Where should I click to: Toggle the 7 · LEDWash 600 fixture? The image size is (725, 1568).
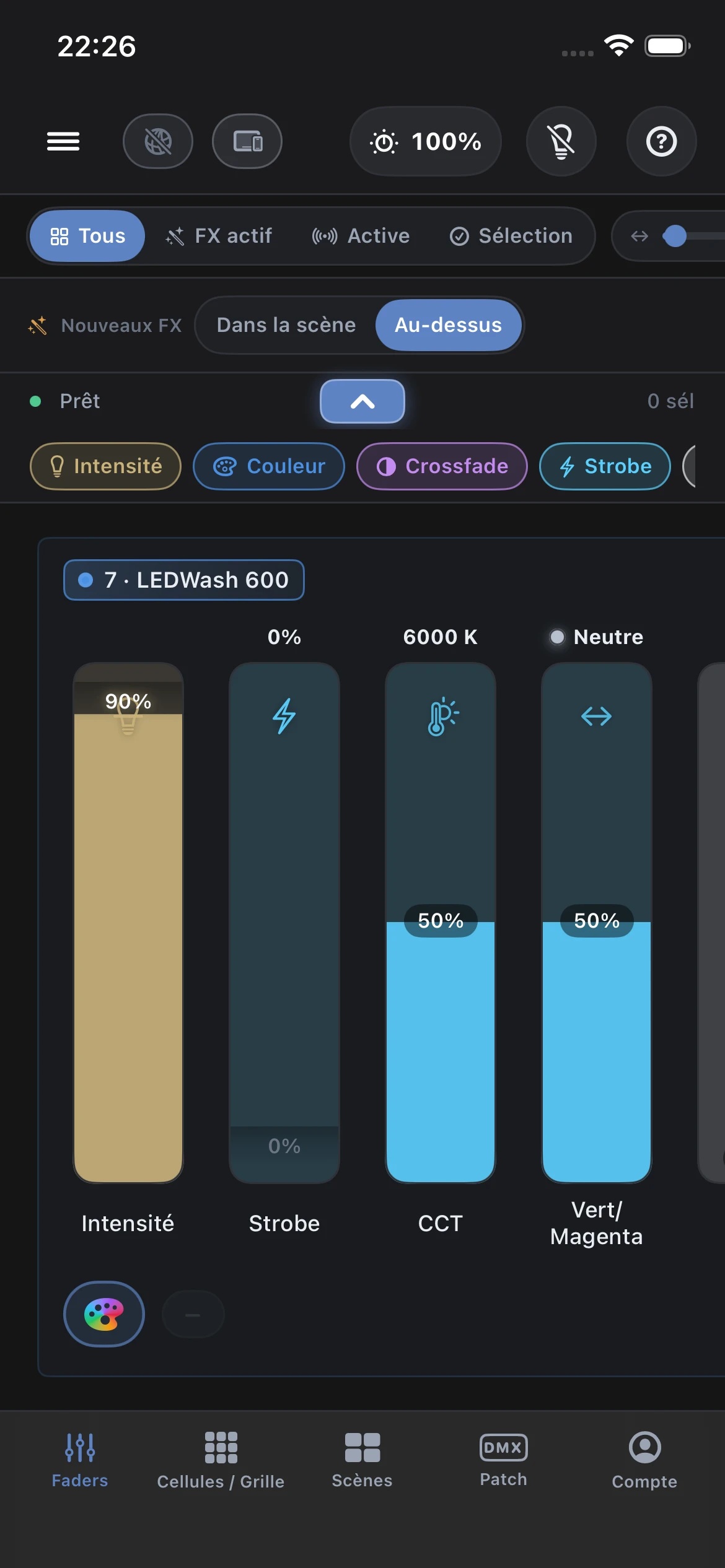184,580
